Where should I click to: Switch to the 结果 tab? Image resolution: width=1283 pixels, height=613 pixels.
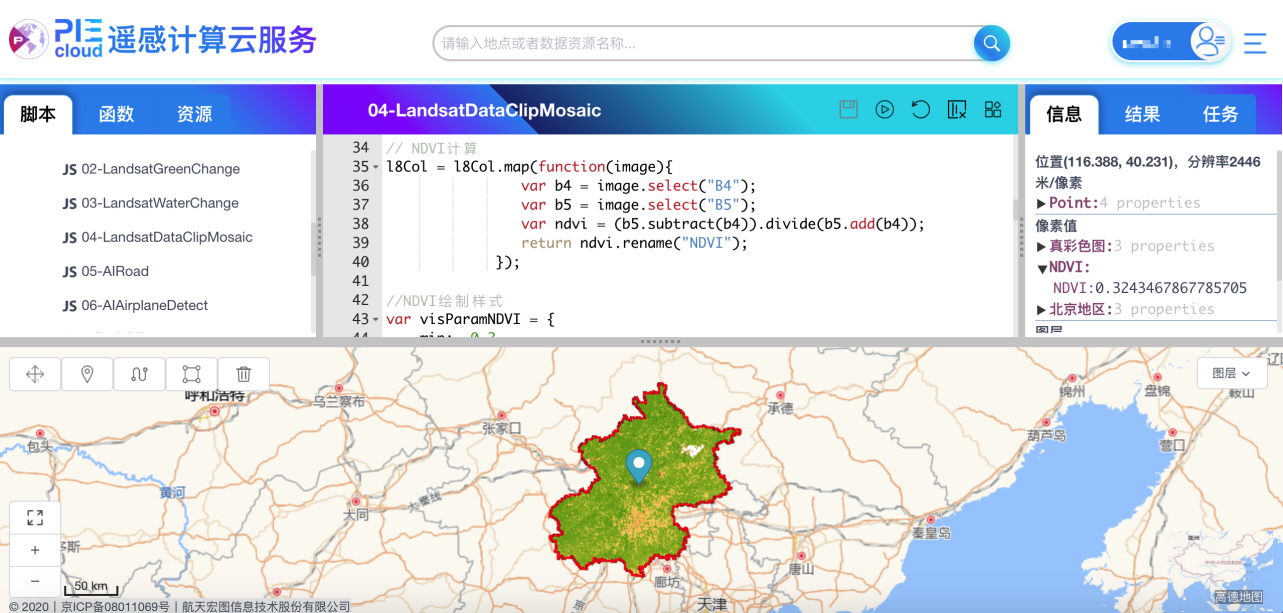1141,114
